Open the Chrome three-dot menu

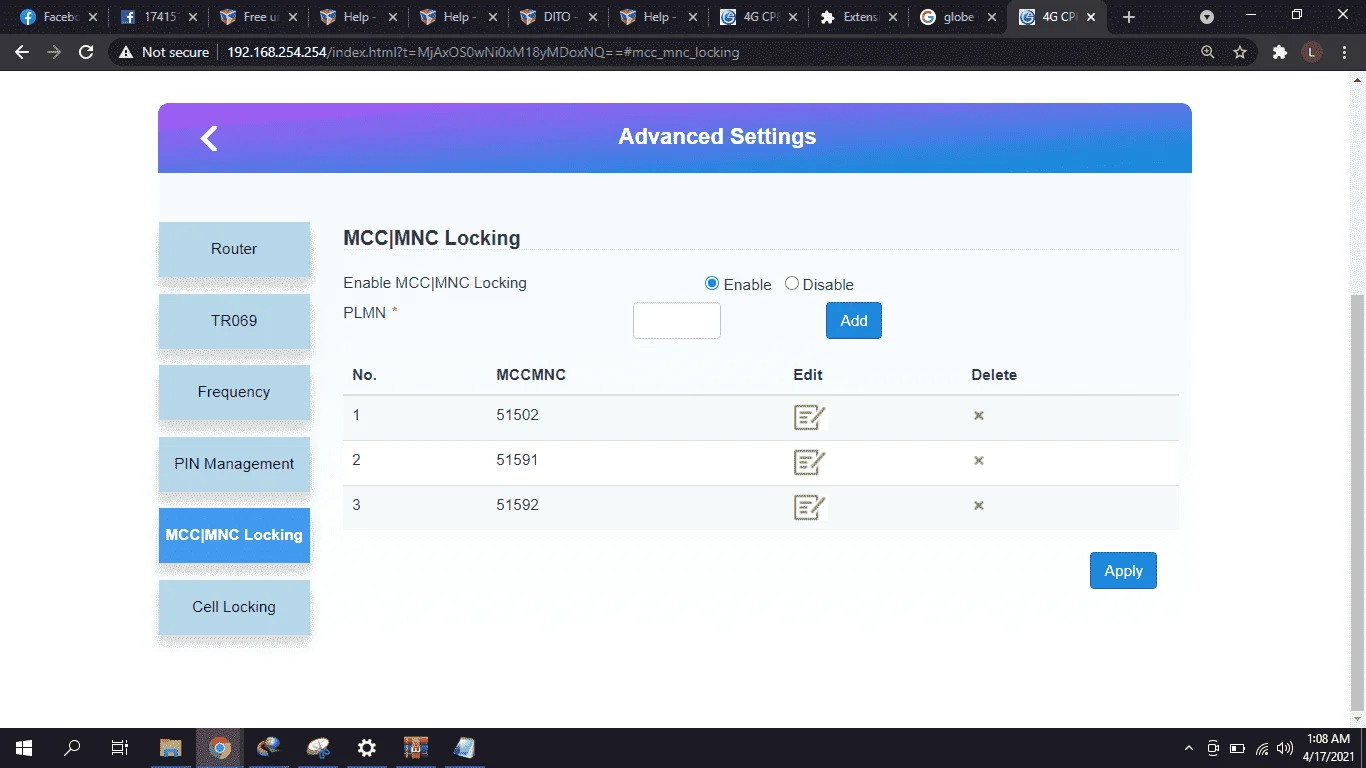point(1344,52)
